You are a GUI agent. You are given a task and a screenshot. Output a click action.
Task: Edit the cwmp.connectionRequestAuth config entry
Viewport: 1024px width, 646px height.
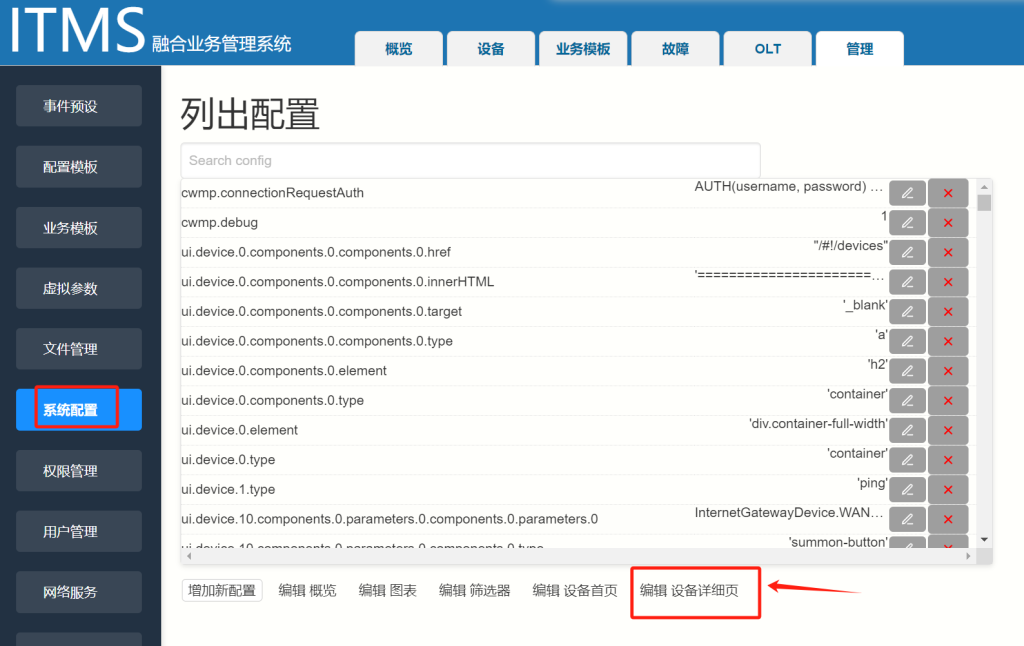pyautogui.click(x=907, y=193)
